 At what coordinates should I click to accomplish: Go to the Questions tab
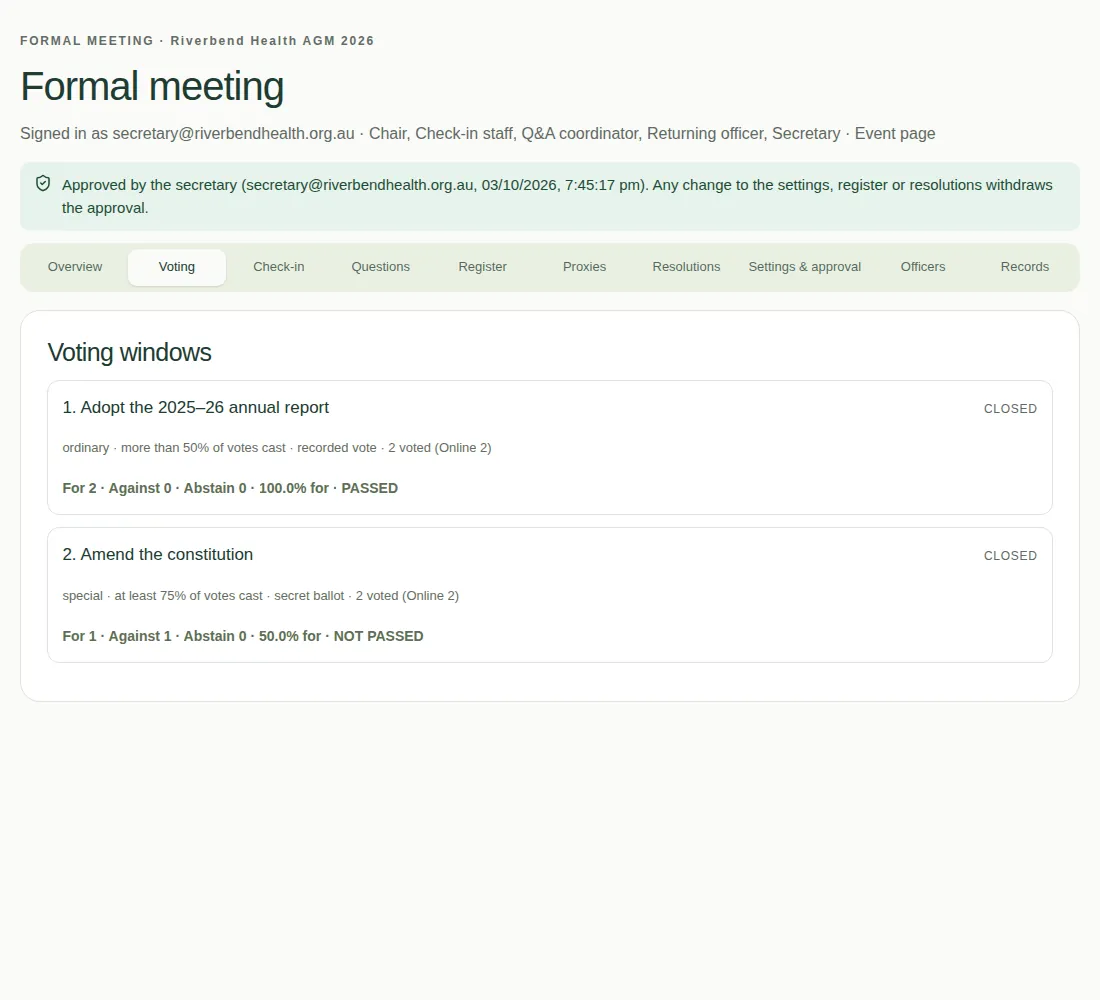tap(380, 267)
